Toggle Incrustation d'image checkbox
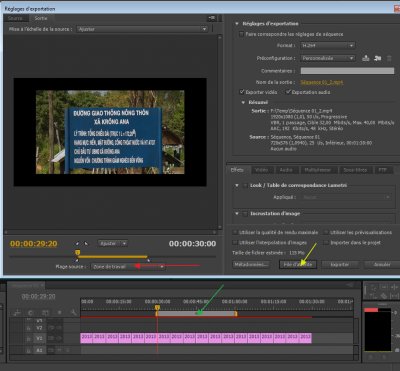 coord(245,213)
